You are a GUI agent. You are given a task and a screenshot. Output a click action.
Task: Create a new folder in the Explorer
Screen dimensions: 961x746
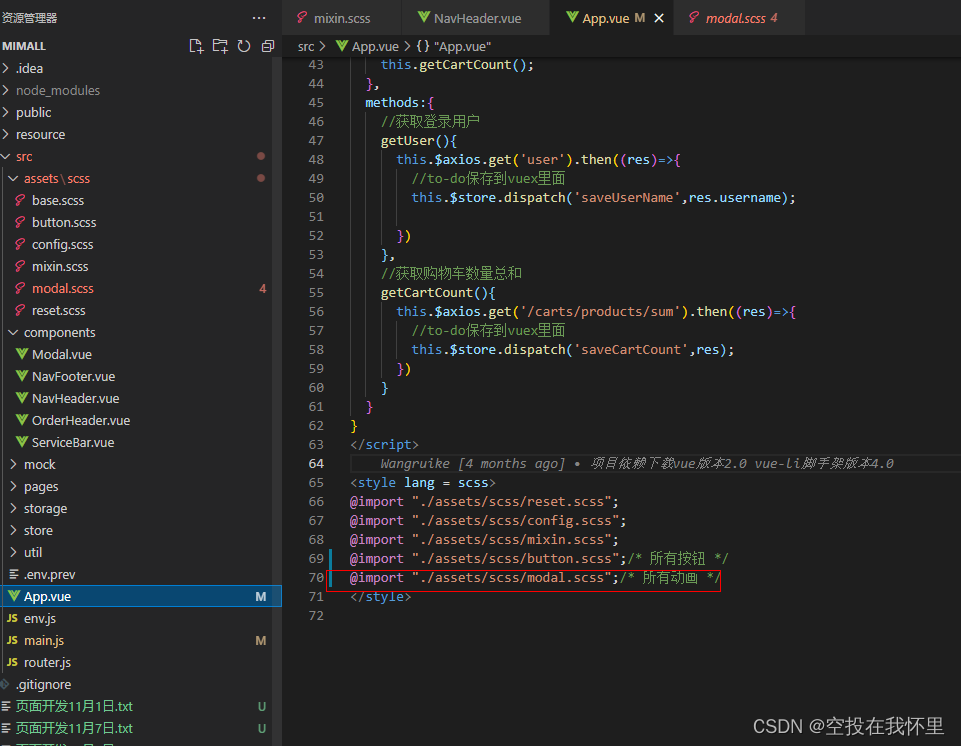pos(220,45)
